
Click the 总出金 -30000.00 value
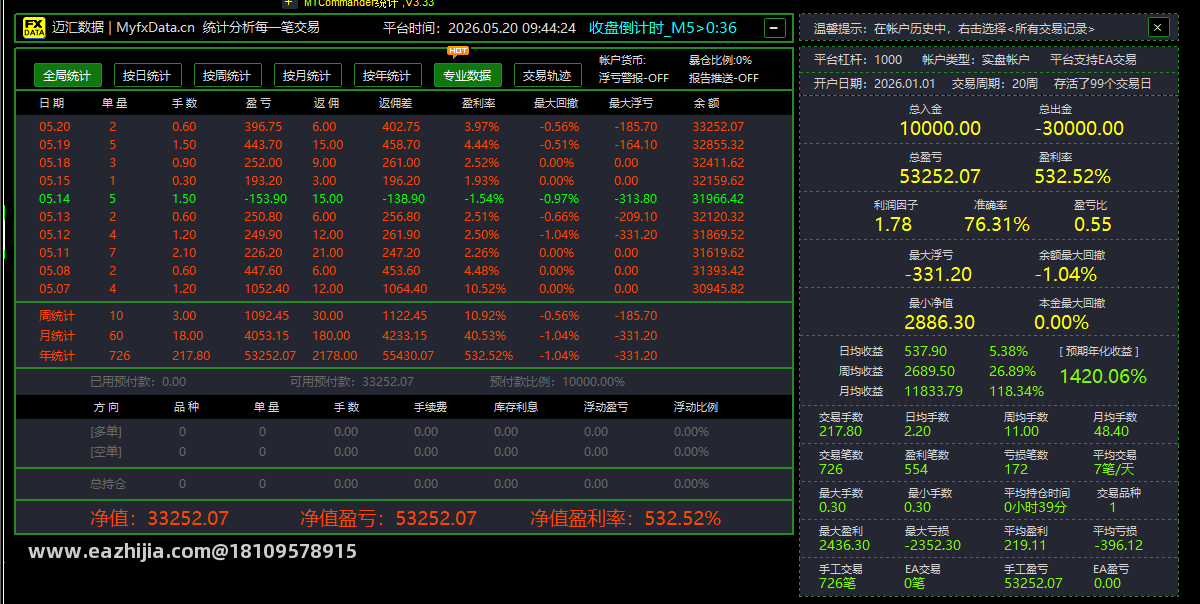(1078, 128)
